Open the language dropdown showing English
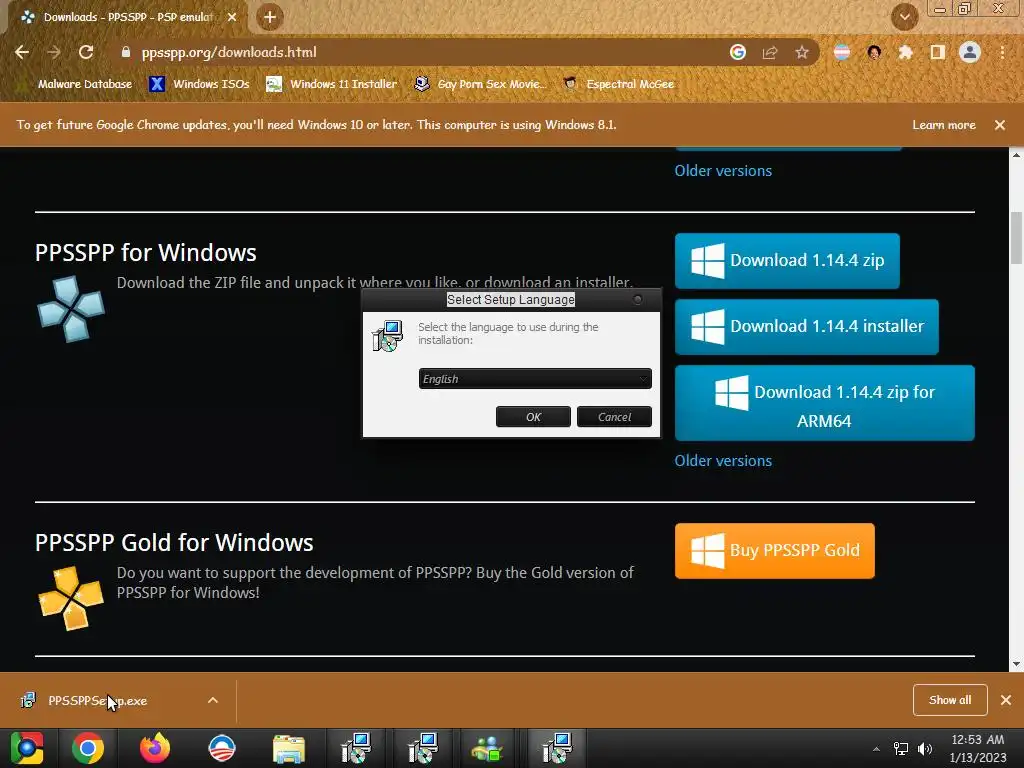This screenshot has height=768, width=1024. [x=535, y=379]
